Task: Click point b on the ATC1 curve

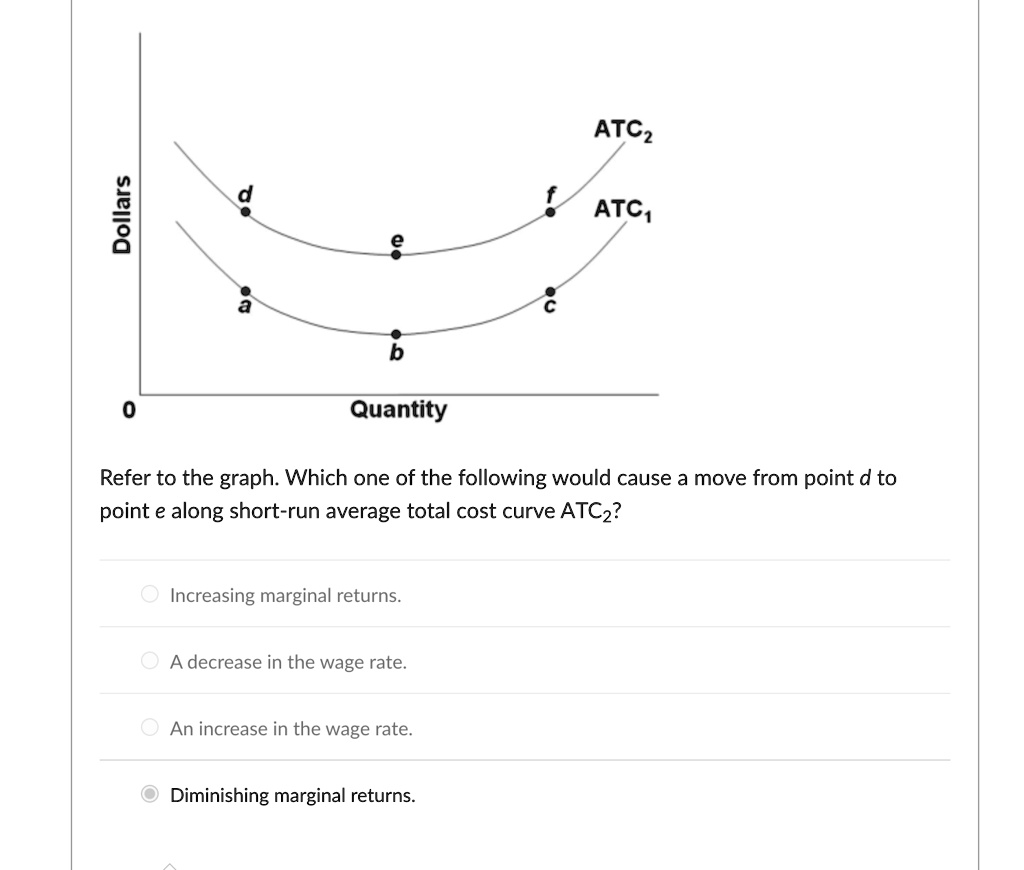Action: pos(396,332)
